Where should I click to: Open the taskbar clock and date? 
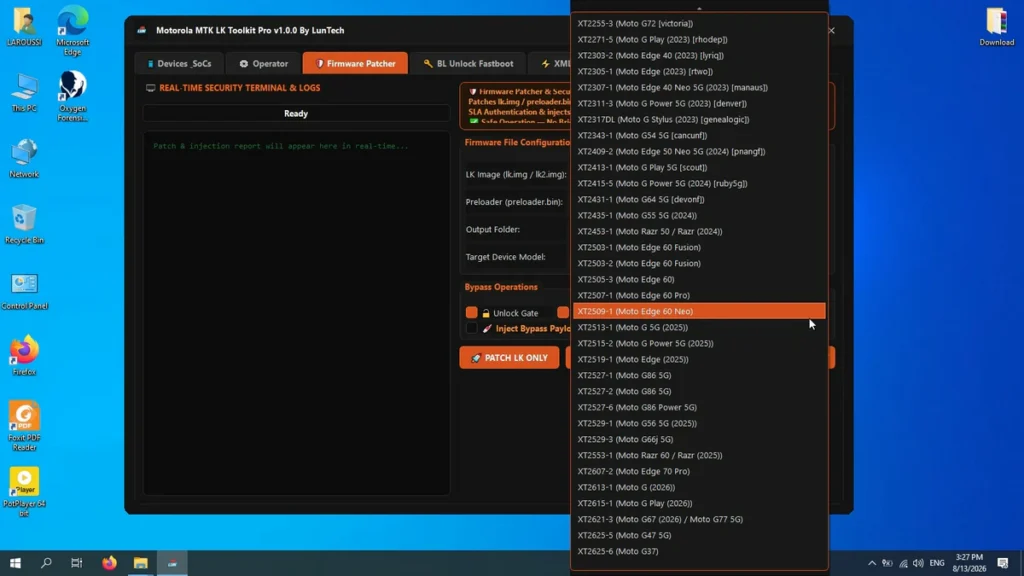[x=969, y=563]
